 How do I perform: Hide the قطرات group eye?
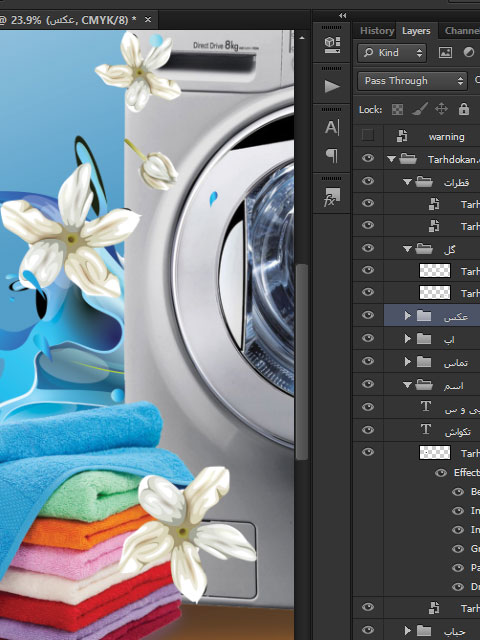(x=368, y=181)
